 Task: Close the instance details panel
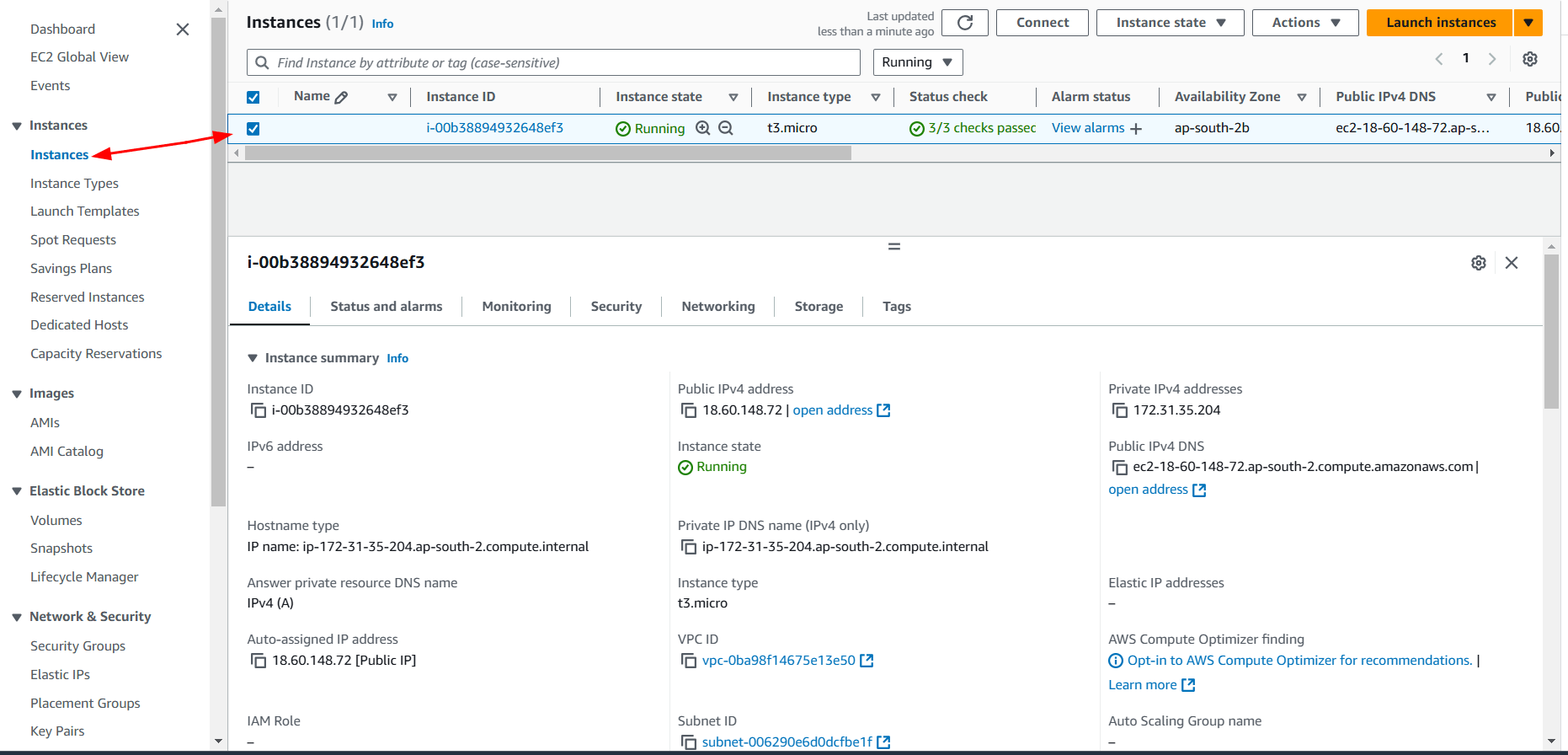tap(1512, 263)
